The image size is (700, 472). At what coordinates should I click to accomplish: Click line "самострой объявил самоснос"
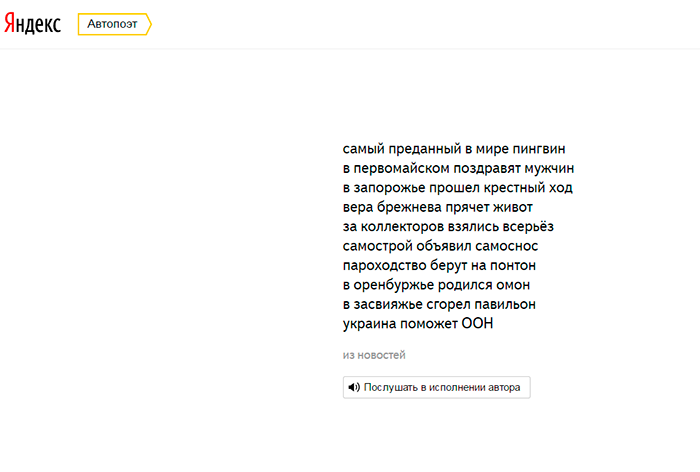click(x=441, y=246)
